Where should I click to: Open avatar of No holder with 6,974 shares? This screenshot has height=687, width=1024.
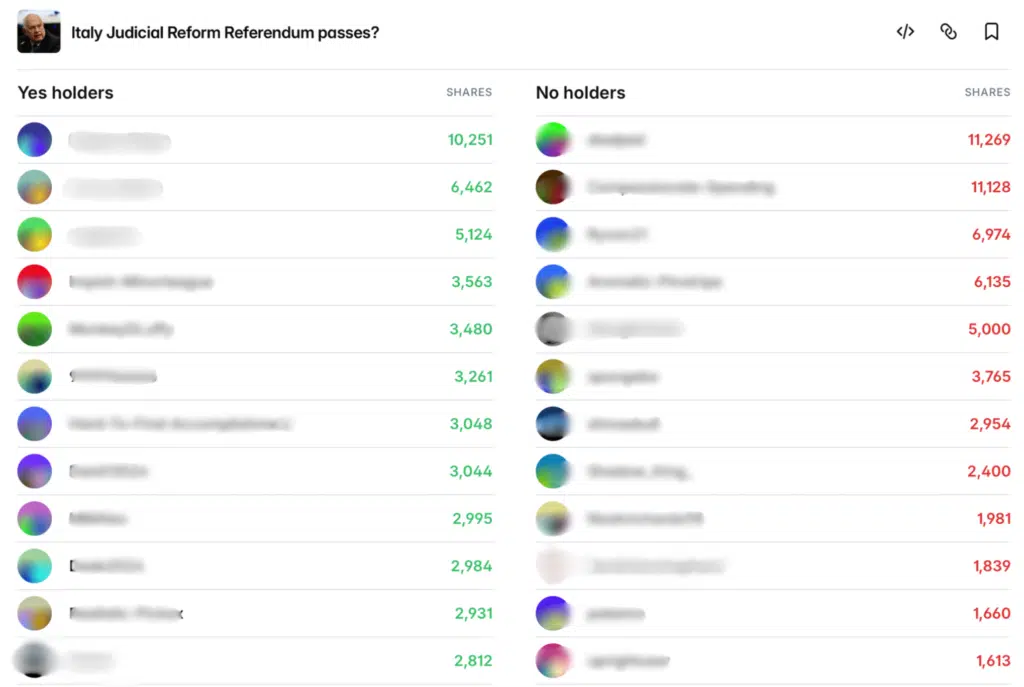(x=553, y=234)
